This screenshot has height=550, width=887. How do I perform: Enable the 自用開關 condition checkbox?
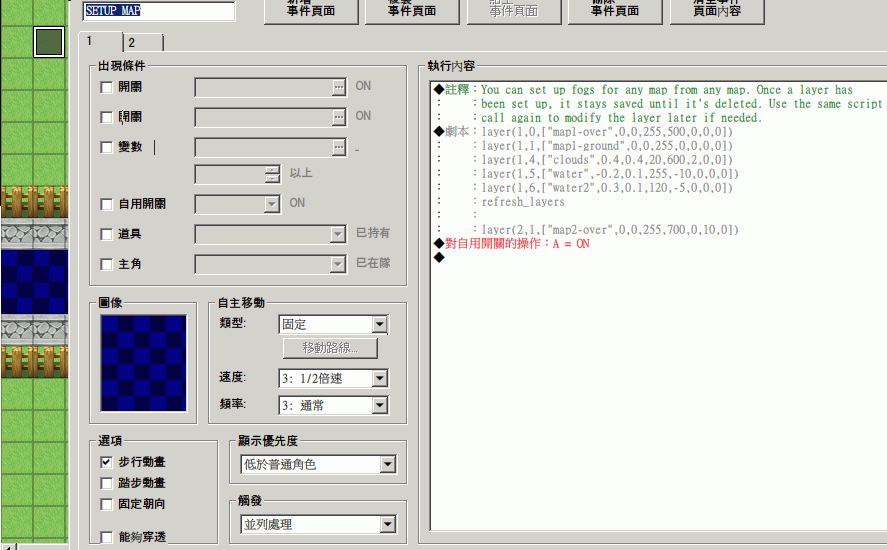(x=106, y=204)
